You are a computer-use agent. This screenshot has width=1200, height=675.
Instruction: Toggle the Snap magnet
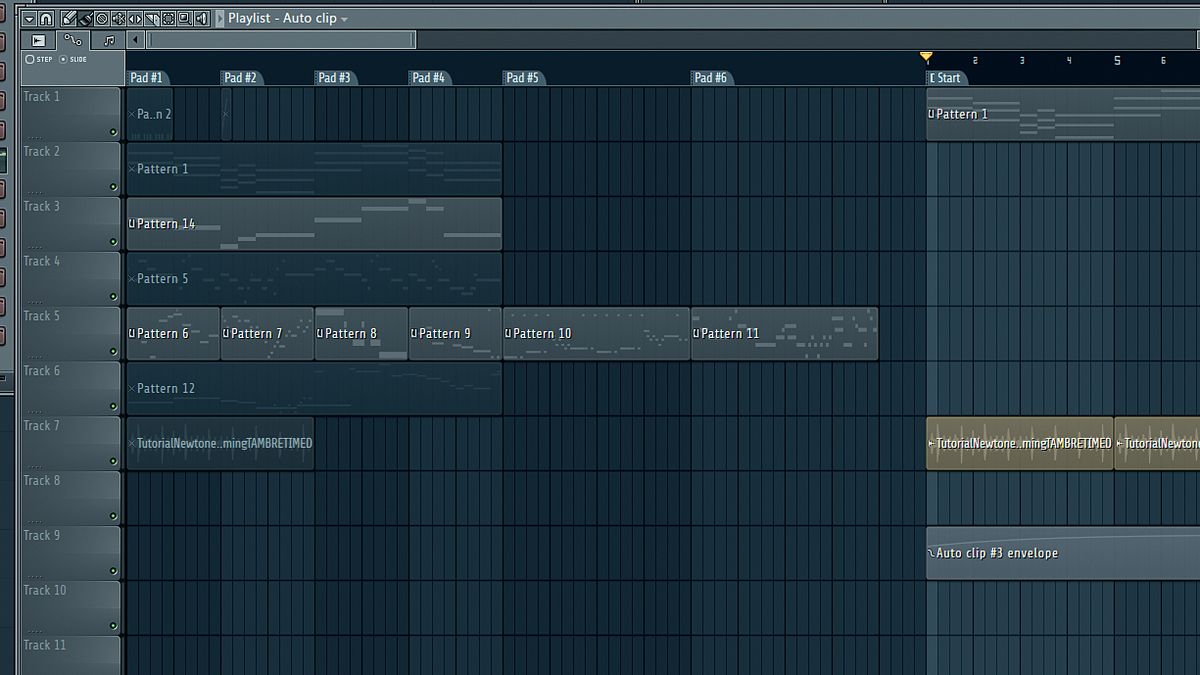[x=47, y=18]
